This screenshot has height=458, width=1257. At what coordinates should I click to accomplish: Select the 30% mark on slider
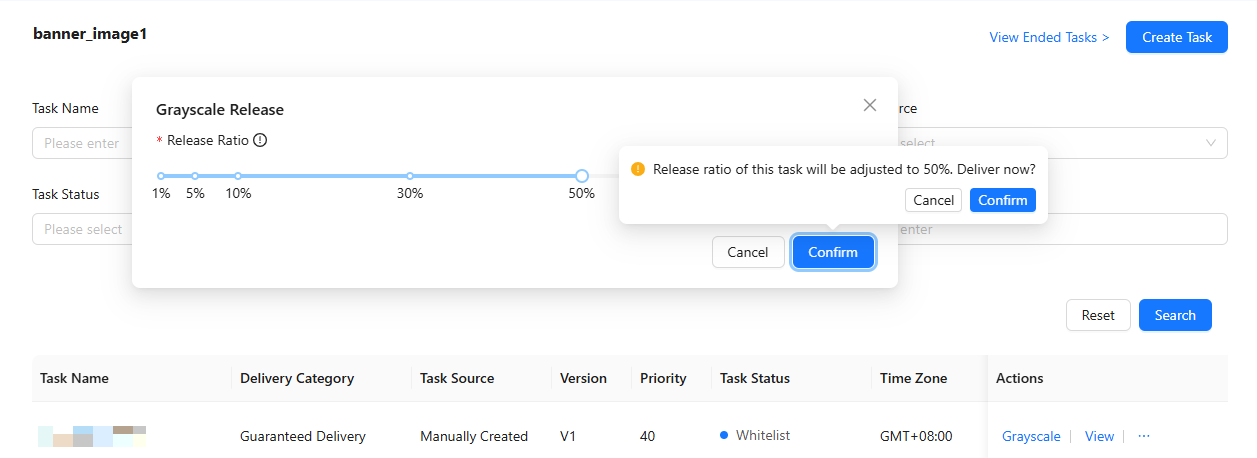(410, 176)
